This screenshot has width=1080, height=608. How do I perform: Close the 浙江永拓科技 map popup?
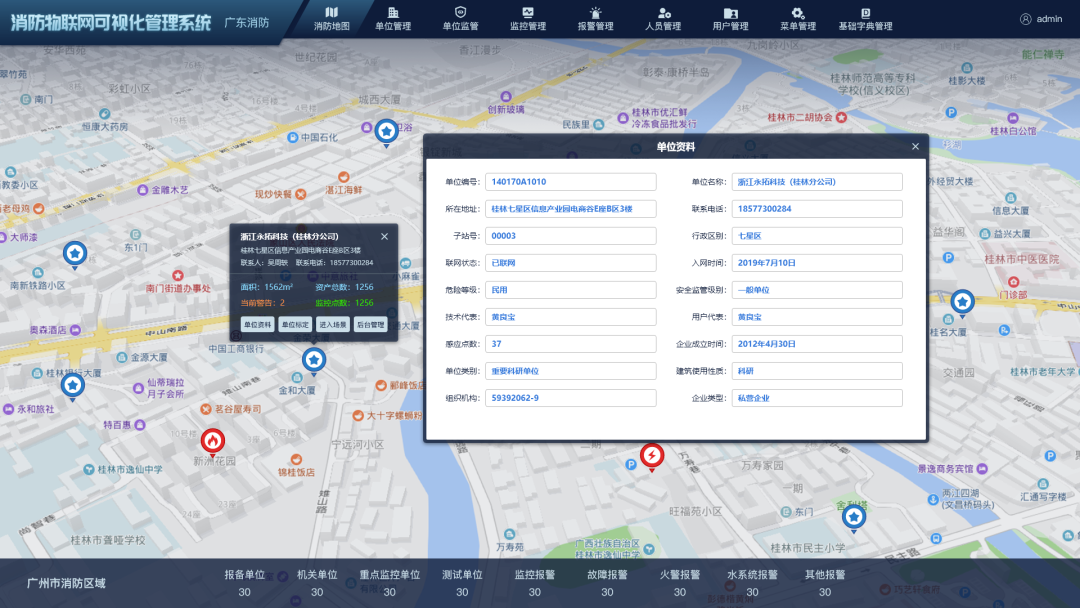click(384, 237)
